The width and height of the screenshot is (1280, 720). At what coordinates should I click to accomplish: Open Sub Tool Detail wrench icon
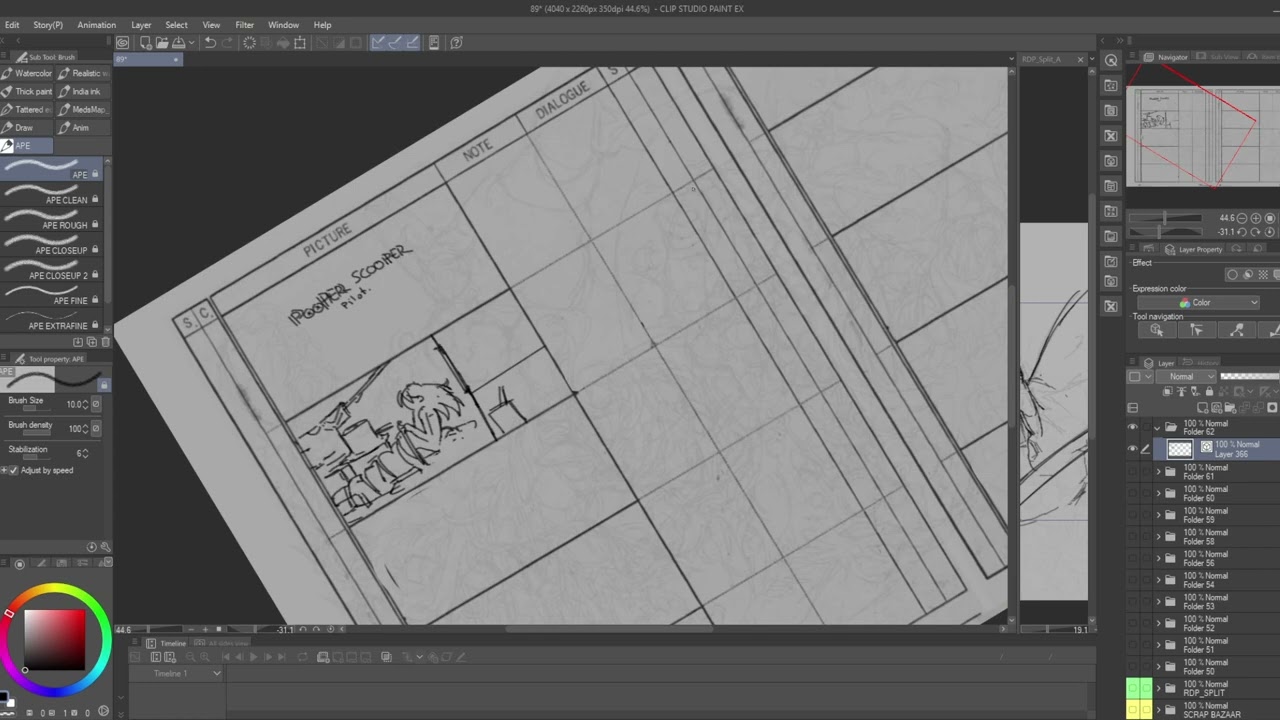pos(105,547)
